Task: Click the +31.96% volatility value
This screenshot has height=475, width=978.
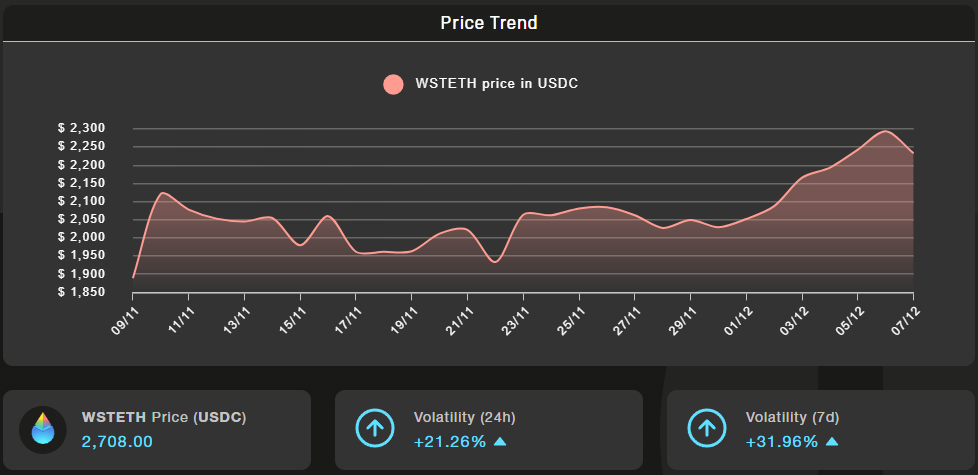Action: (782, 441)
